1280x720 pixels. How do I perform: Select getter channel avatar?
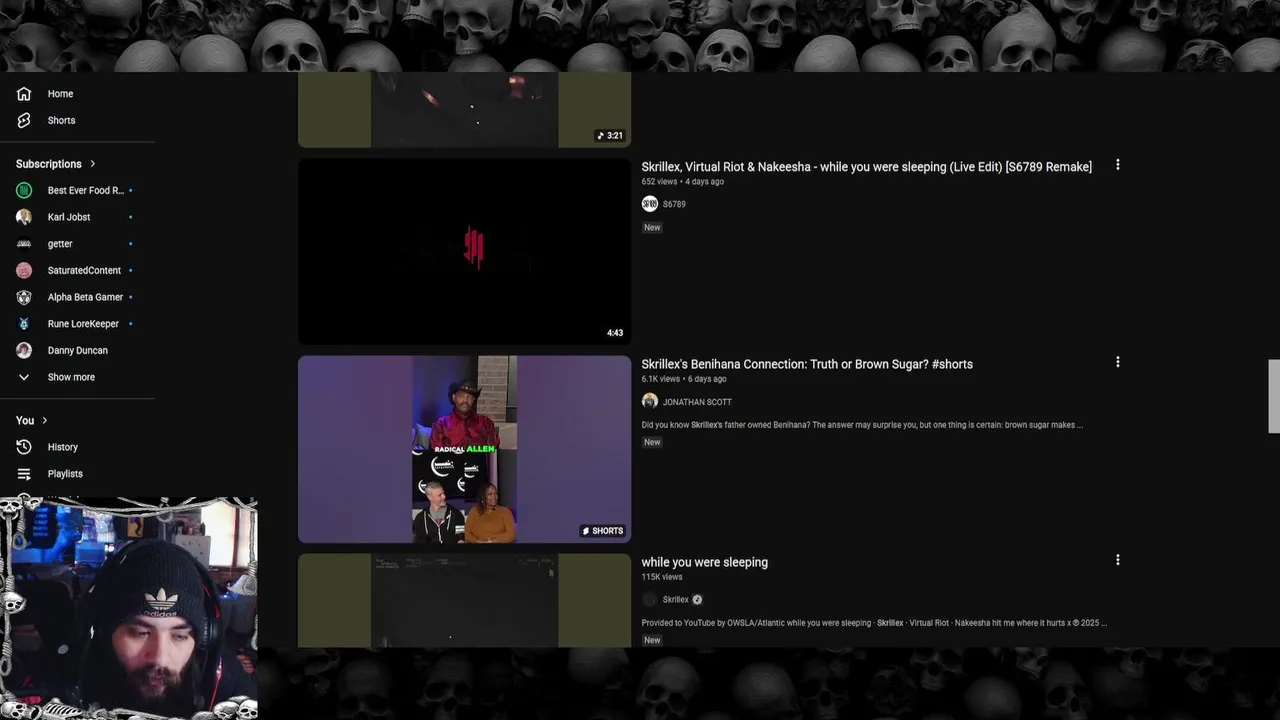point(24,244)
